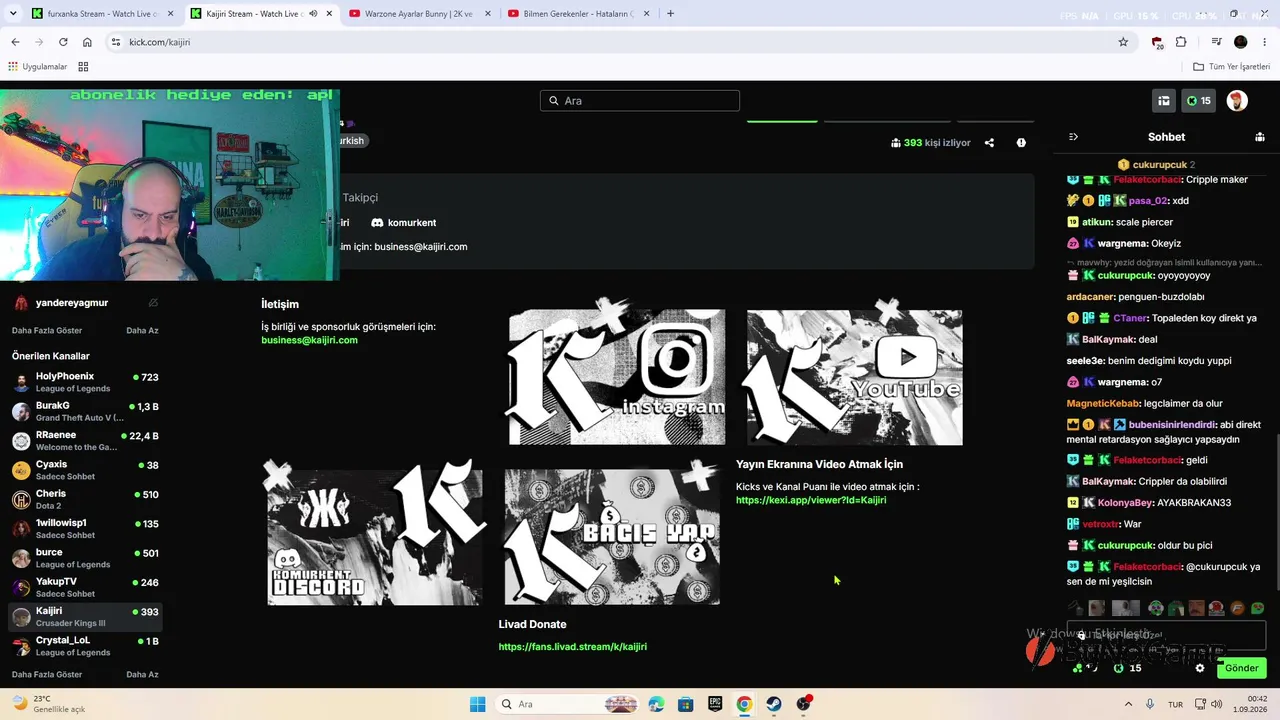Collapse the chat panel with arrow icon
The image size is (1280, 720).
coord(1073,137)
